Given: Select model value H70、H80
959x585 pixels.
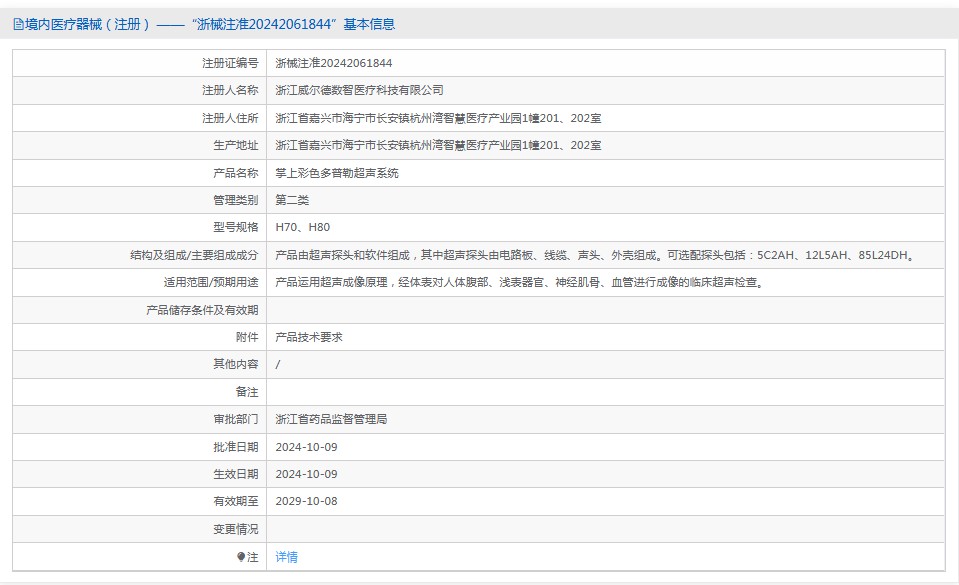Looking at the screenshot, I should pos(303,227).
